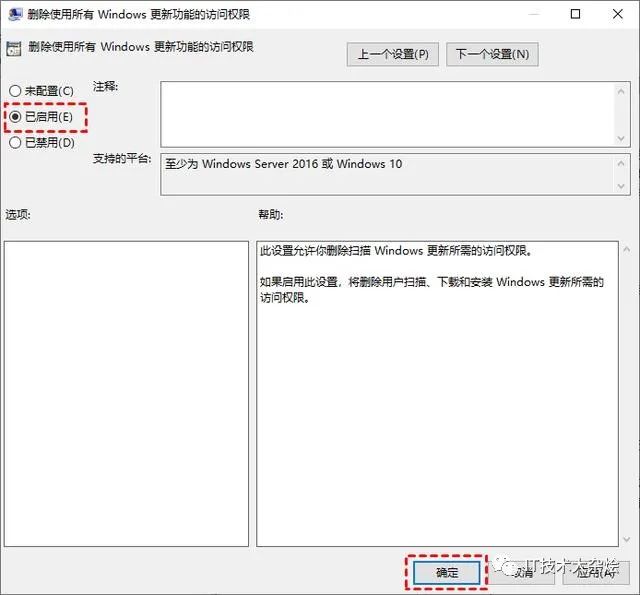Click the 帮助: label
The image size is (640, 595).
pos(271,214)
